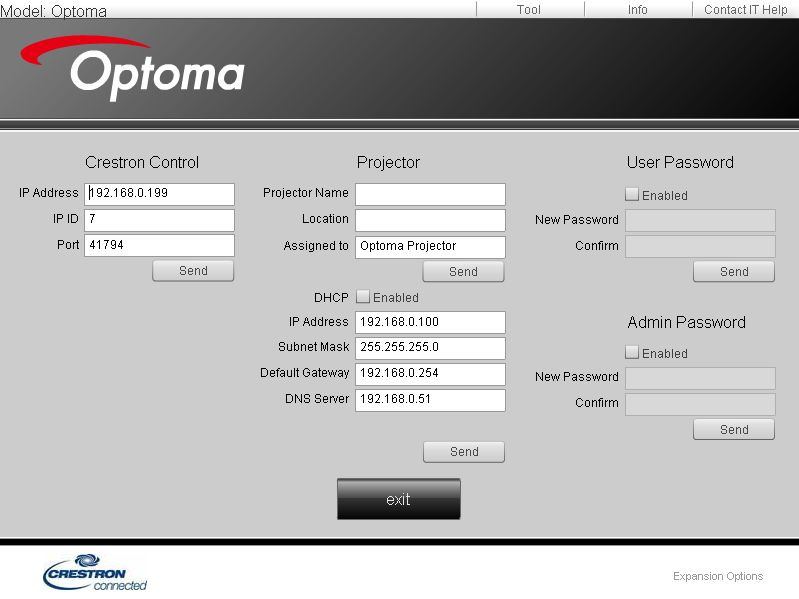Click the Projector Name label
This screenshot has width=799, height=599.
pyautogui.click(x=306, y=193)
